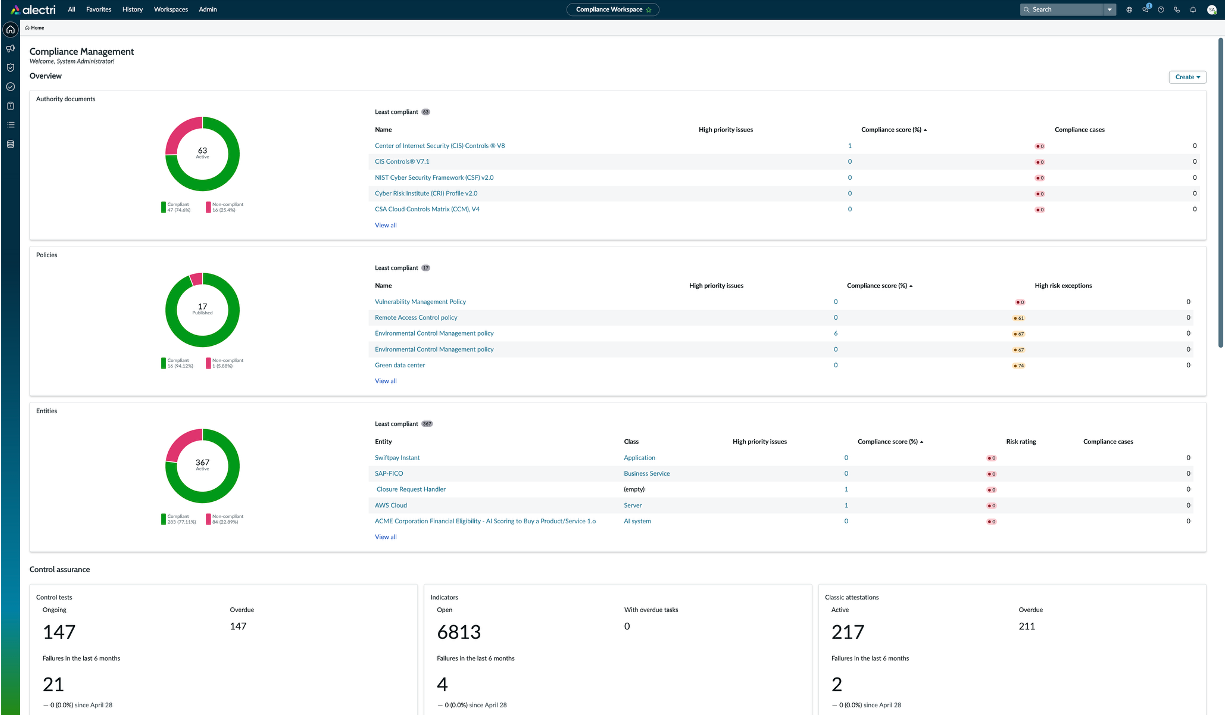This screenshot has height=716, width=1226.
Task: Open Remote Access Control policy
Action: click(416, 318)
